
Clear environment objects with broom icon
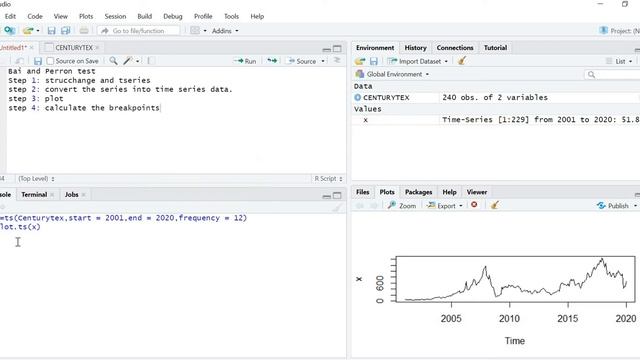click(x=462, y=61)
